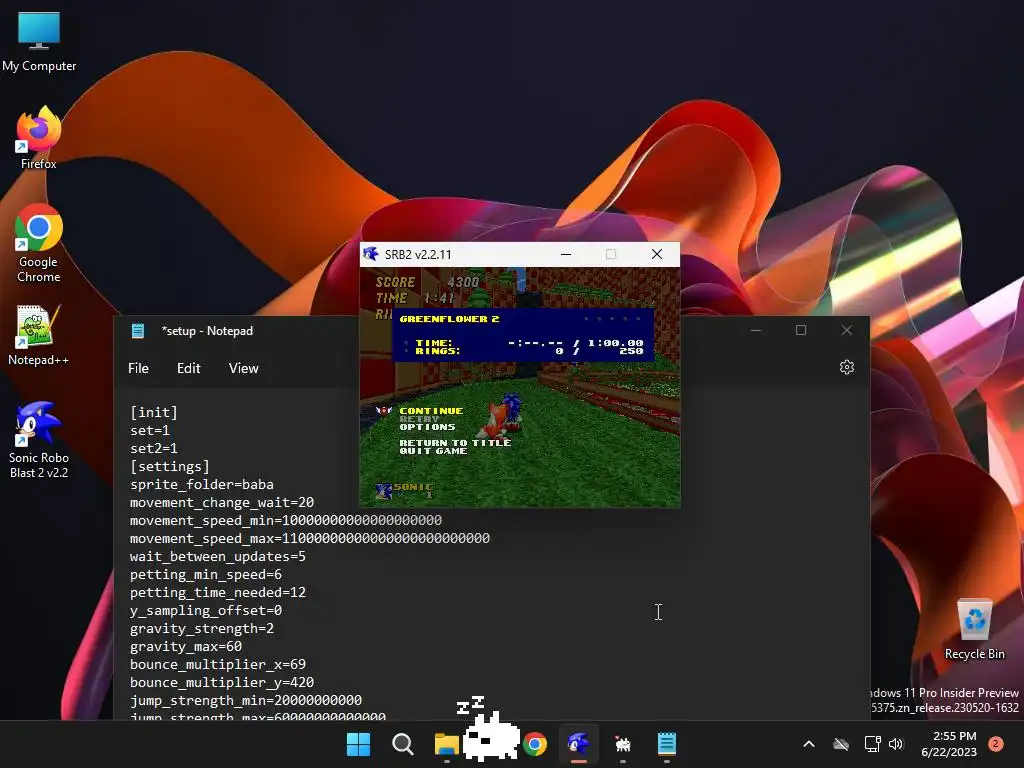Maximize the Notepad setup window
This screenshot has height=768, width=1024.
click(x=801, y=330)
